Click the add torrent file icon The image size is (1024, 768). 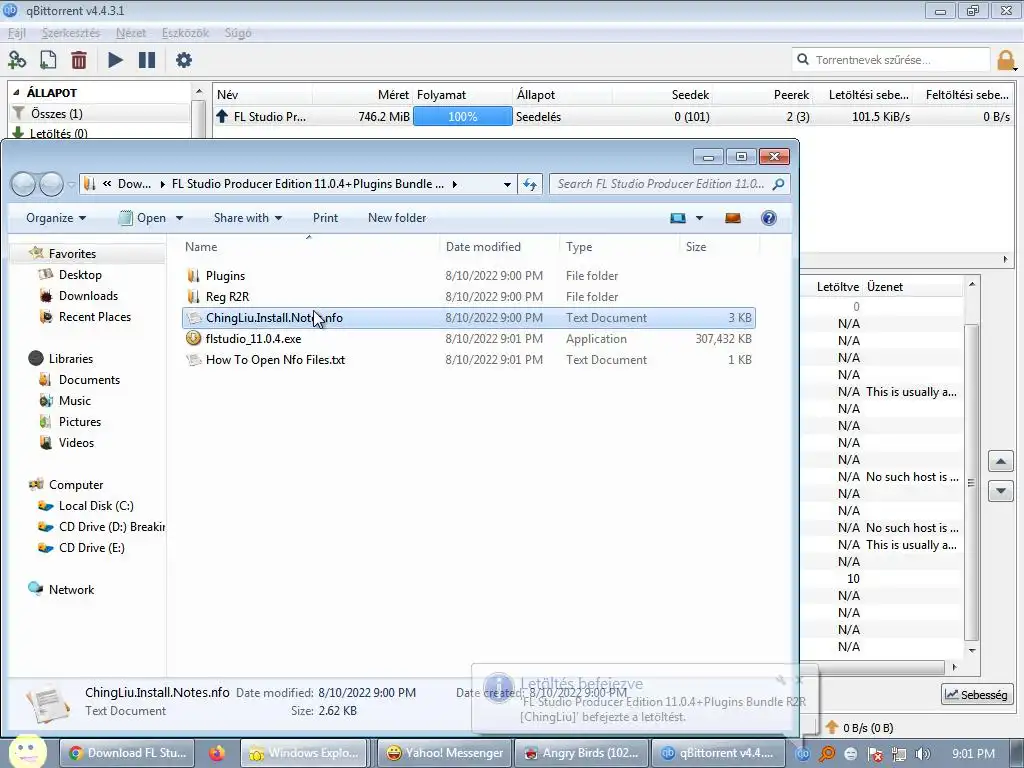tap(48, 60)
